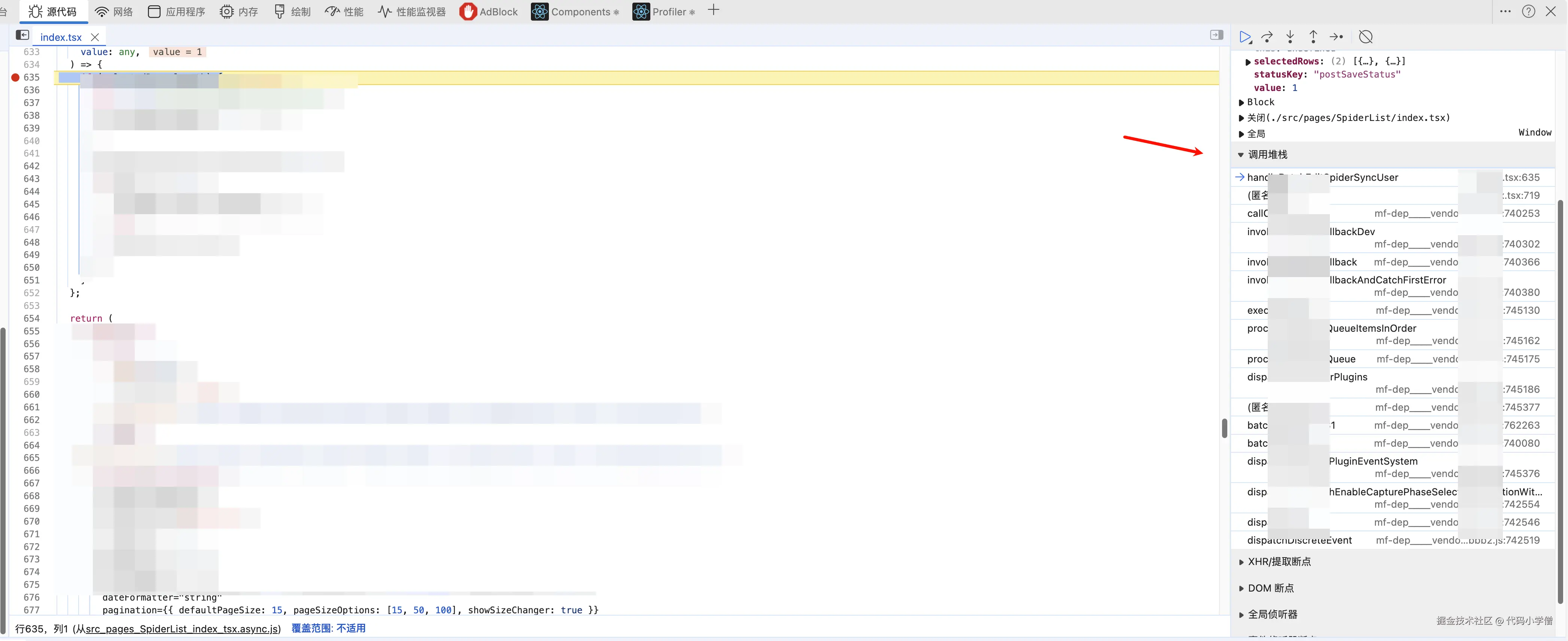This screenshot has height=641, width=1568.
Task: Click the code editor vertical scrollbar thumb
Action: [1224, 428]
